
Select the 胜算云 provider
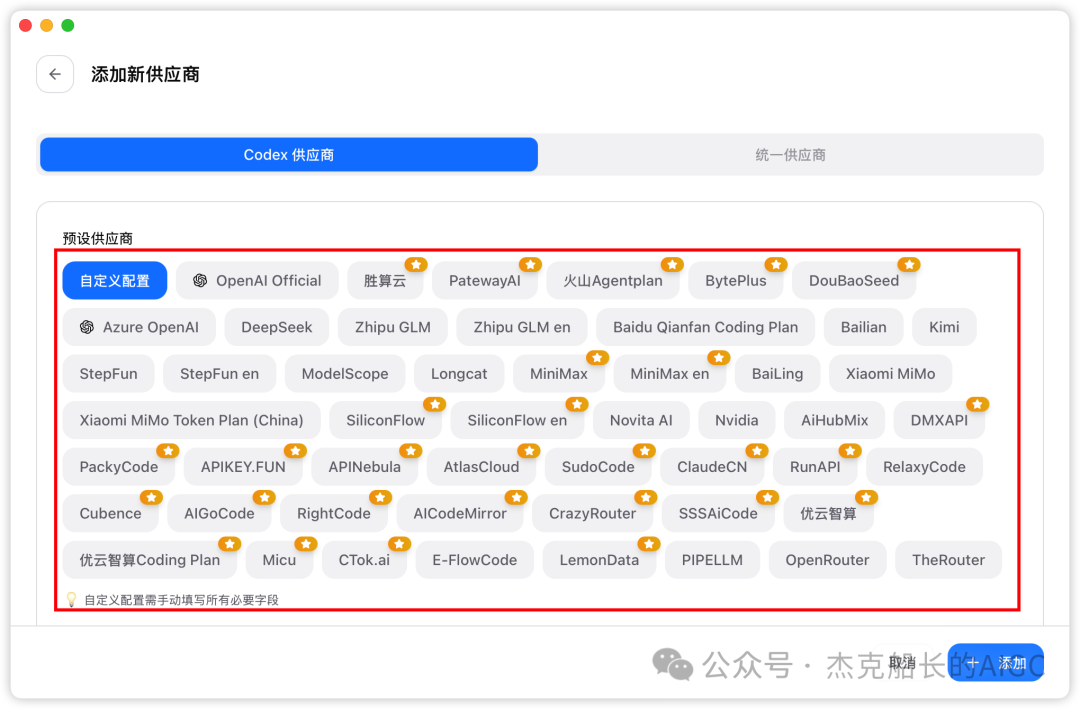[385, 280]
